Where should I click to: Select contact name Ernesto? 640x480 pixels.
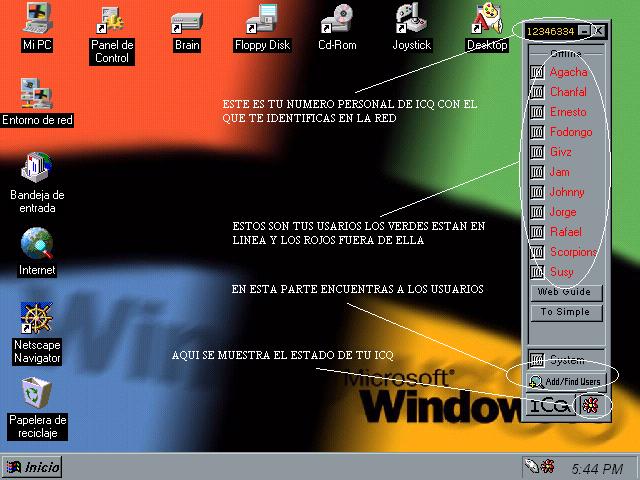(568, 112)
